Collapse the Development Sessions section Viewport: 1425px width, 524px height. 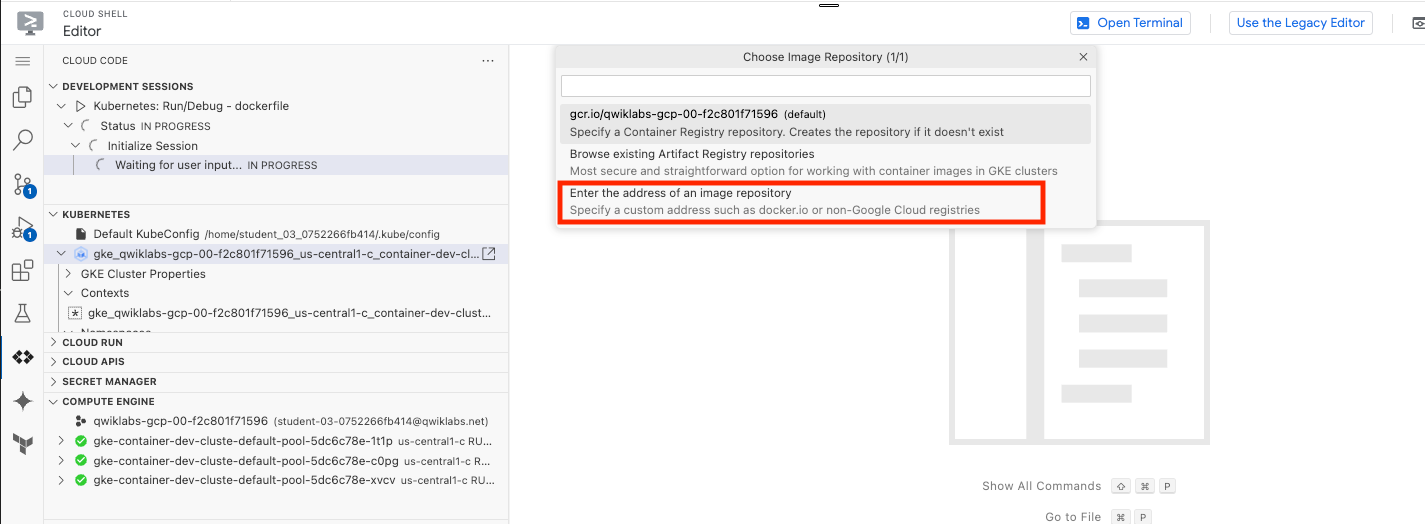(x=277, y=87)
